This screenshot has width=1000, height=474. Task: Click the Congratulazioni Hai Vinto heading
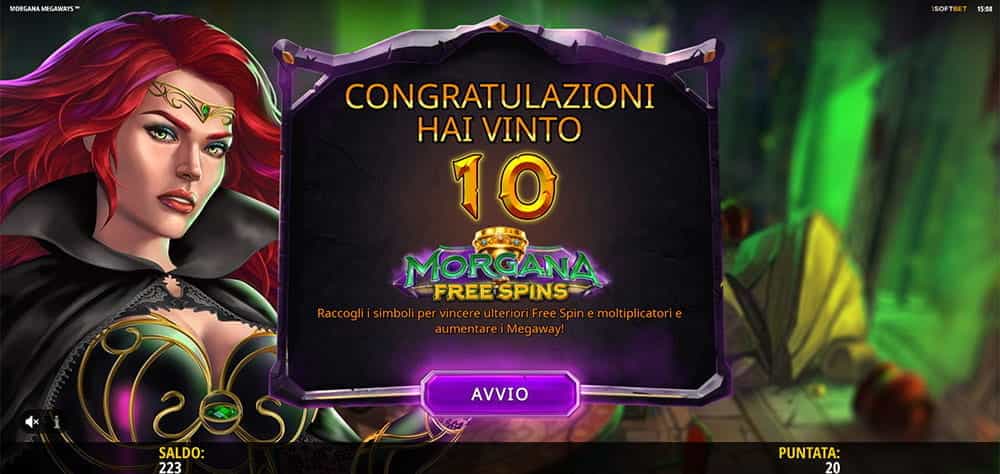[x=500, y=112]
